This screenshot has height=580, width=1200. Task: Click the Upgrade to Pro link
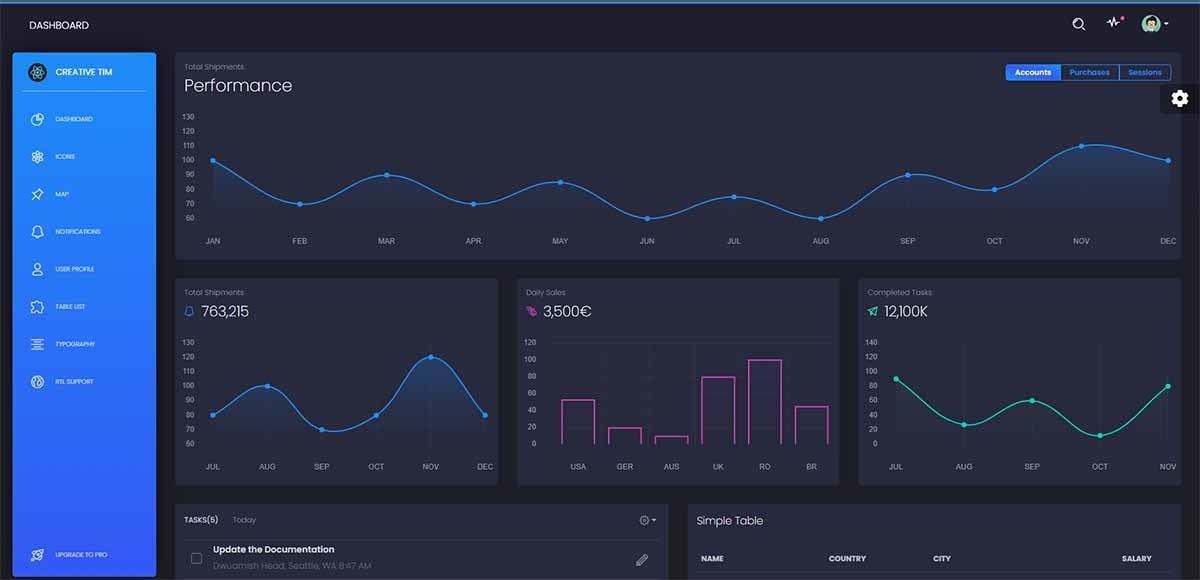coord(81,554)
